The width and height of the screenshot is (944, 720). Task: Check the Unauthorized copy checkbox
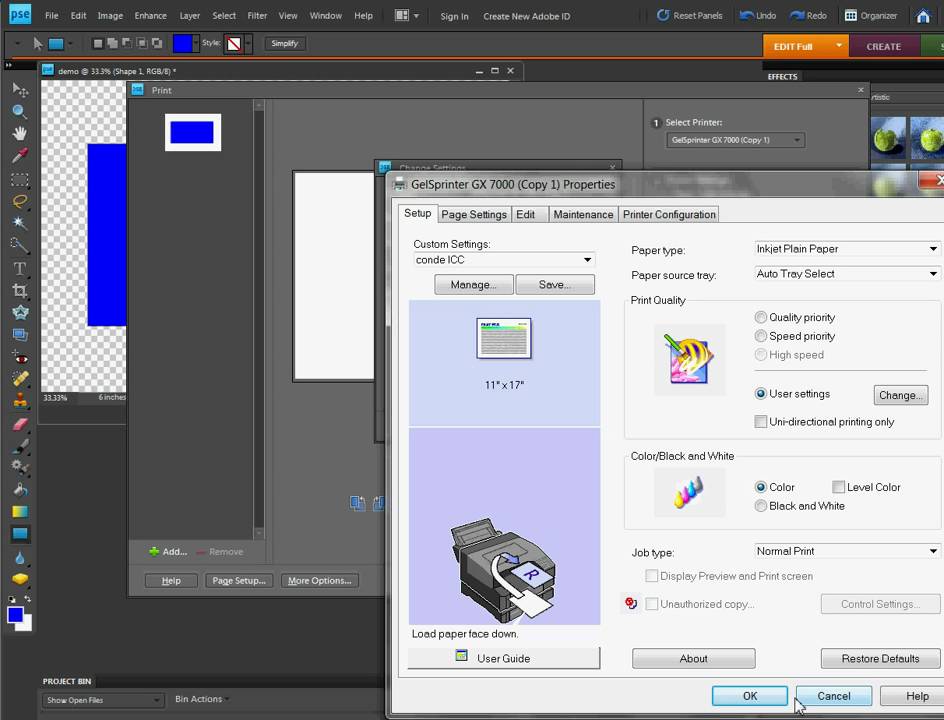651,603
